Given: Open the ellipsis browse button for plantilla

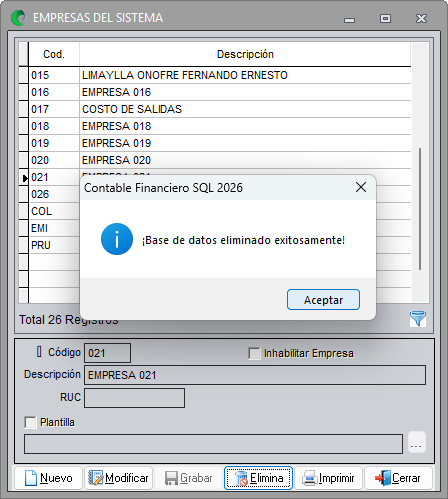Looking at the screenshot, I should (417, 442).
